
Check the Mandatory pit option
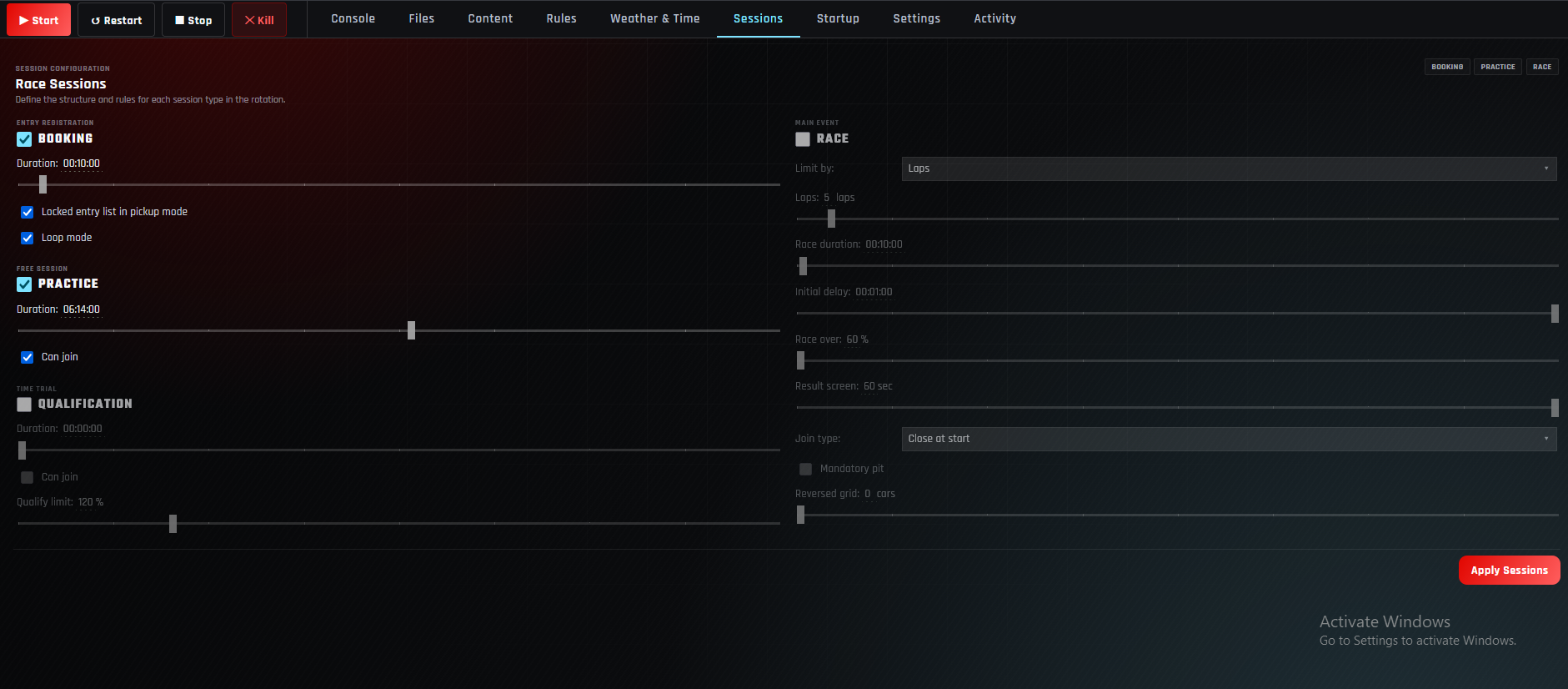click(806, 469)
